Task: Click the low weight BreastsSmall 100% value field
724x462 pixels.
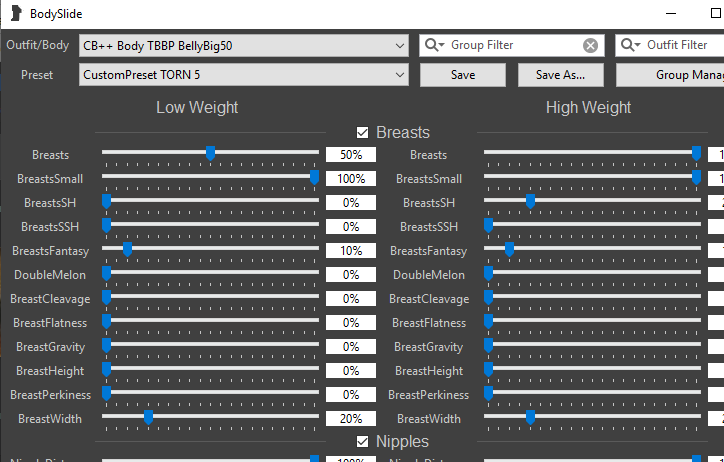Action: [351, 178]
